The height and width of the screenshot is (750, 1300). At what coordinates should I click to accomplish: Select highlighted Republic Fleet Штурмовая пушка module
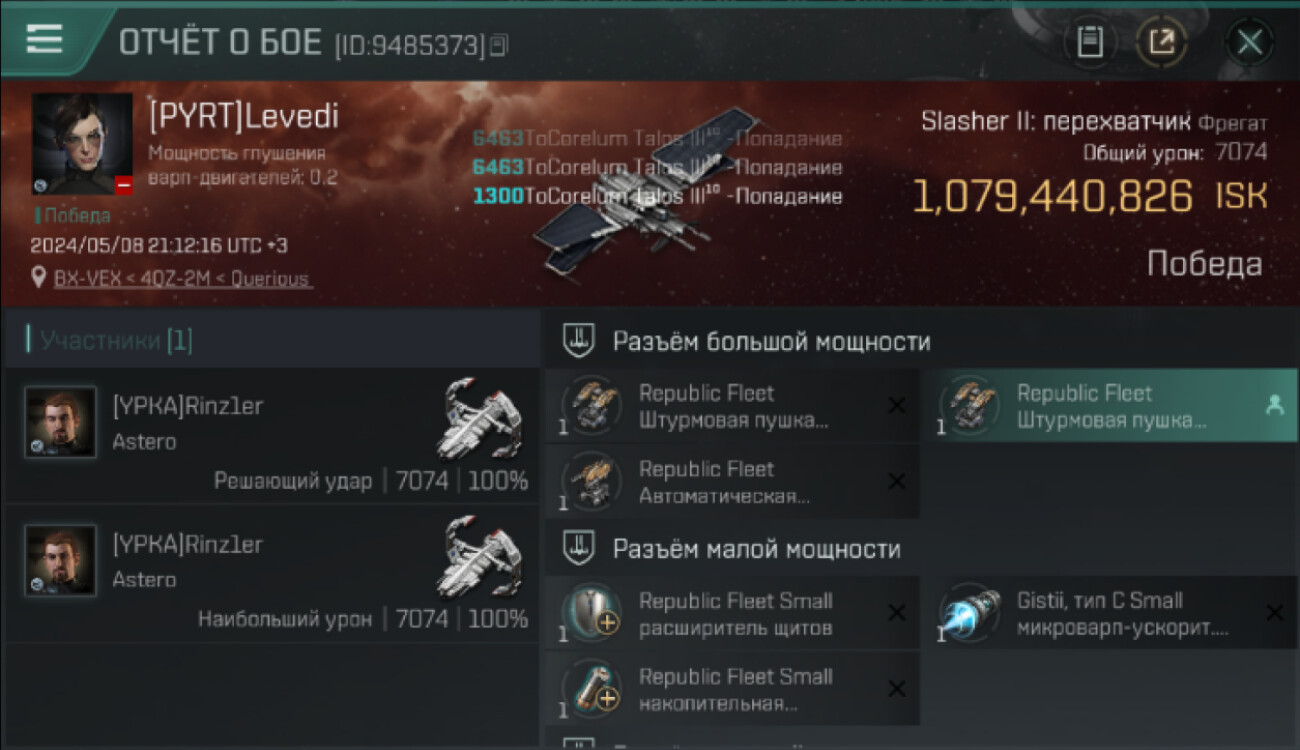click(x=1109, y=406)
